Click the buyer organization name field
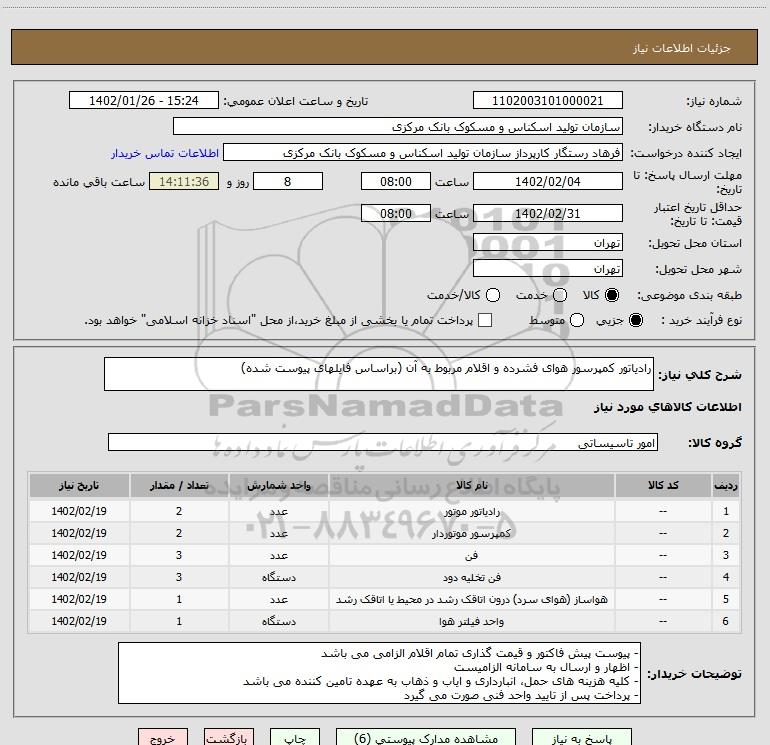This screenshot has width=770, height=745. click(398, 127)
